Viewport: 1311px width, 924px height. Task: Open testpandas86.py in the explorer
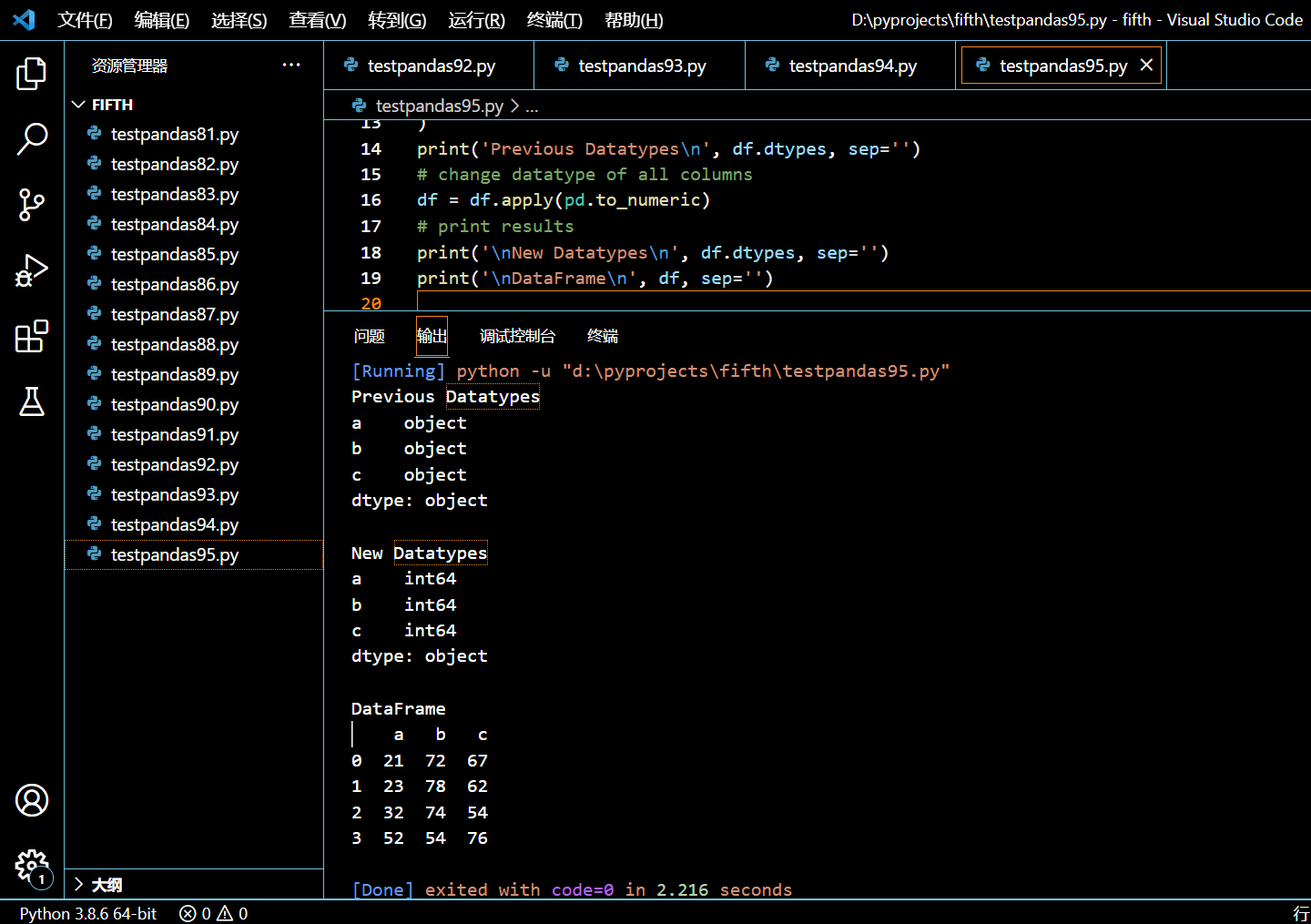(194, 285)
